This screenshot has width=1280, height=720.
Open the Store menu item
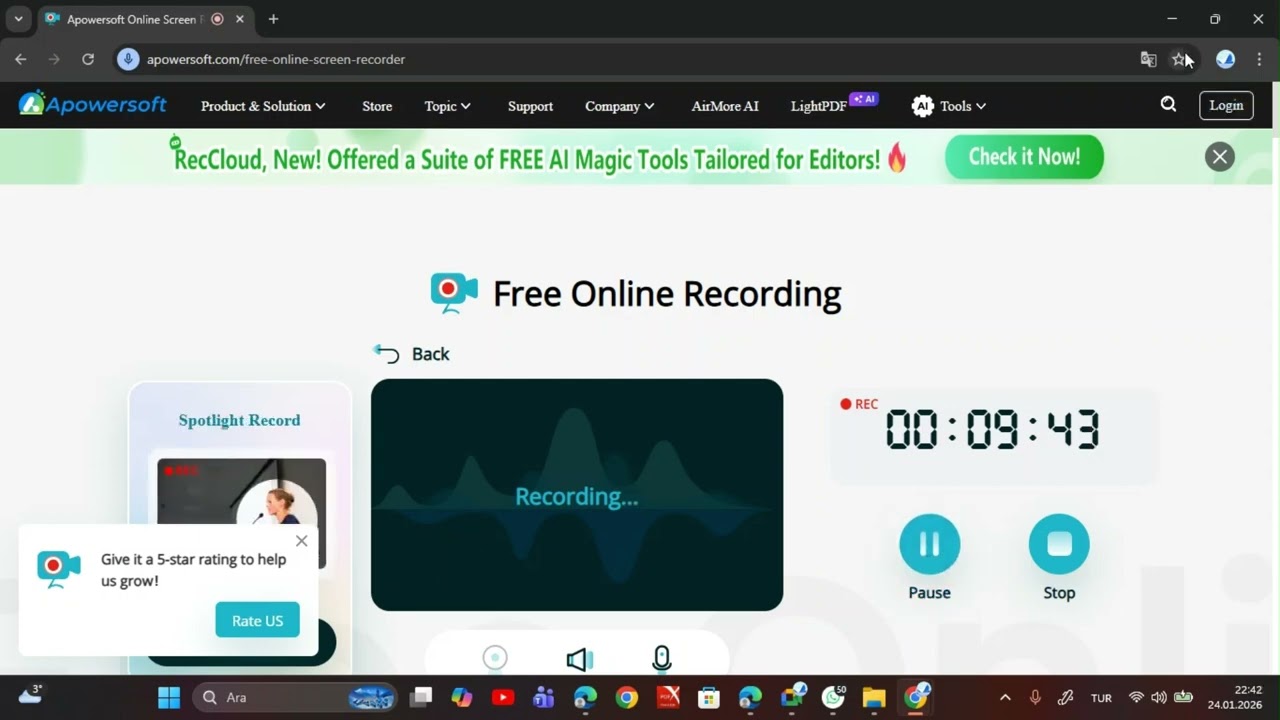click(377, 106)
